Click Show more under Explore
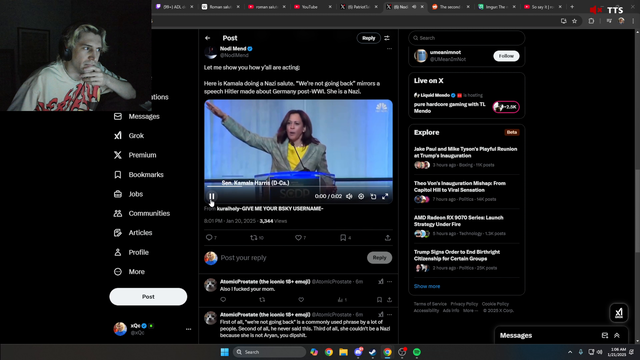This screenshot has height=360, width=640. tap(427, 286)
